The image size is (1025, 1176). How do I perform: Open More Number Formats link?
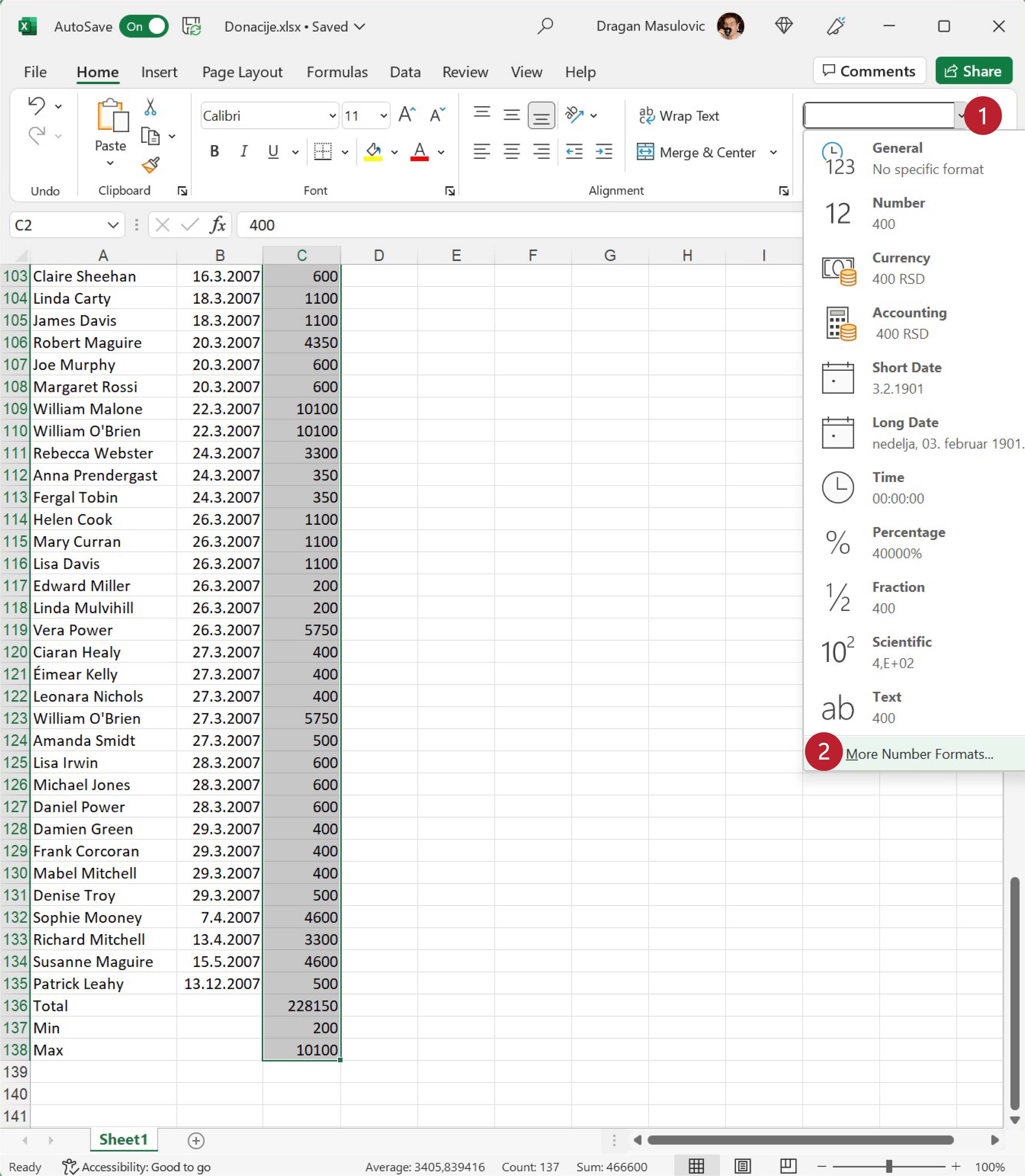click(919, 754)
